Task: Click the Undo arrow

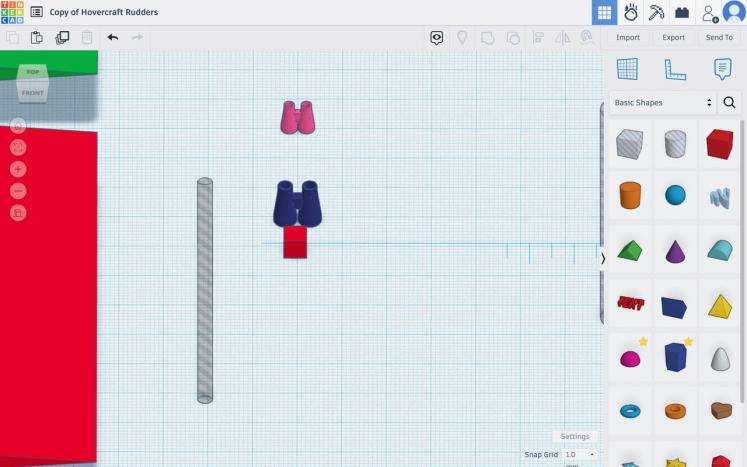Action: pos(113,38)
